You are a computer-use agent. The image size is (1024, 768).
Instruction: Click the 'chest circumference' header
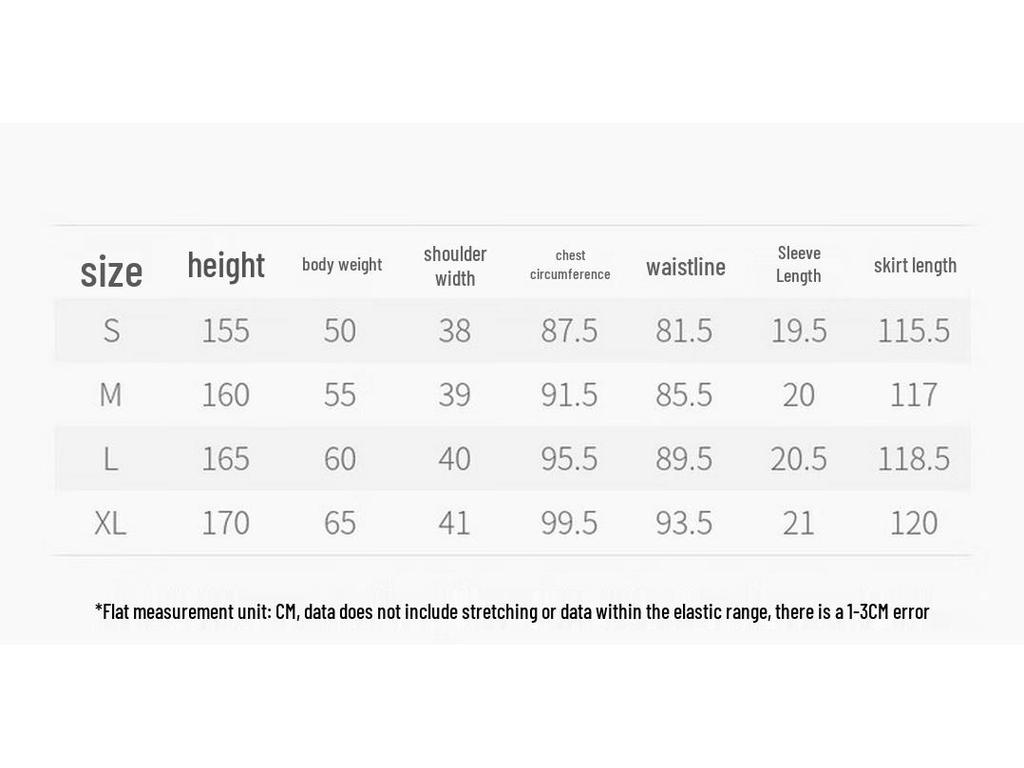pos(570,264)
